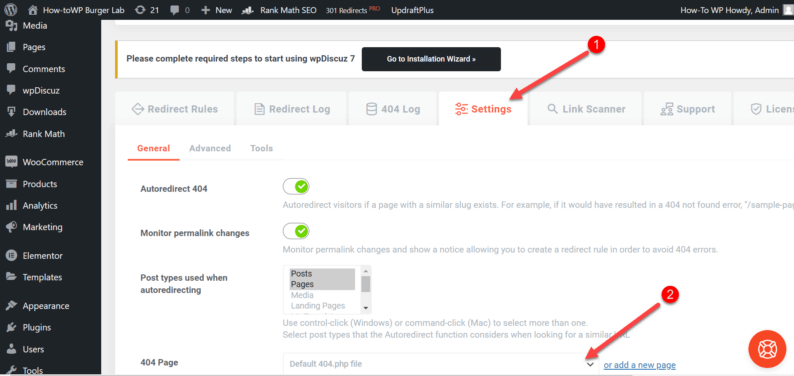Switch to the 404 Log tab
Image resolution: width=794 pixels, height=376 pixels.
pyautogui.click(x=393, y=109)
